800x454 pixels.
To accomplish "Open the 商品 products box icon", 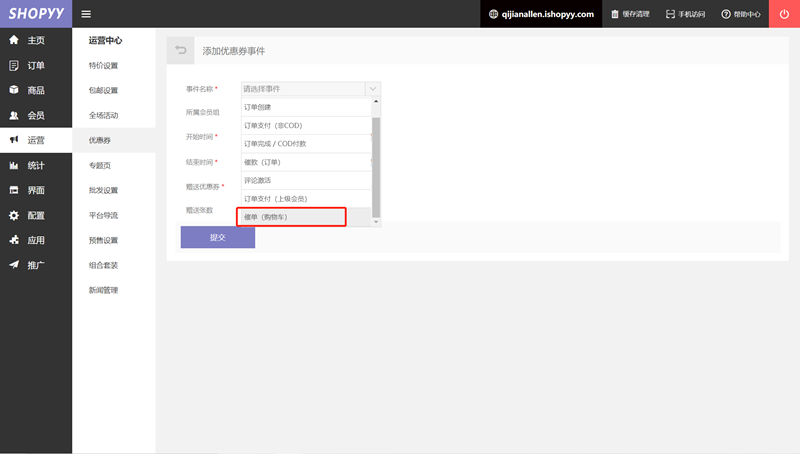I will tap(14, 90).
